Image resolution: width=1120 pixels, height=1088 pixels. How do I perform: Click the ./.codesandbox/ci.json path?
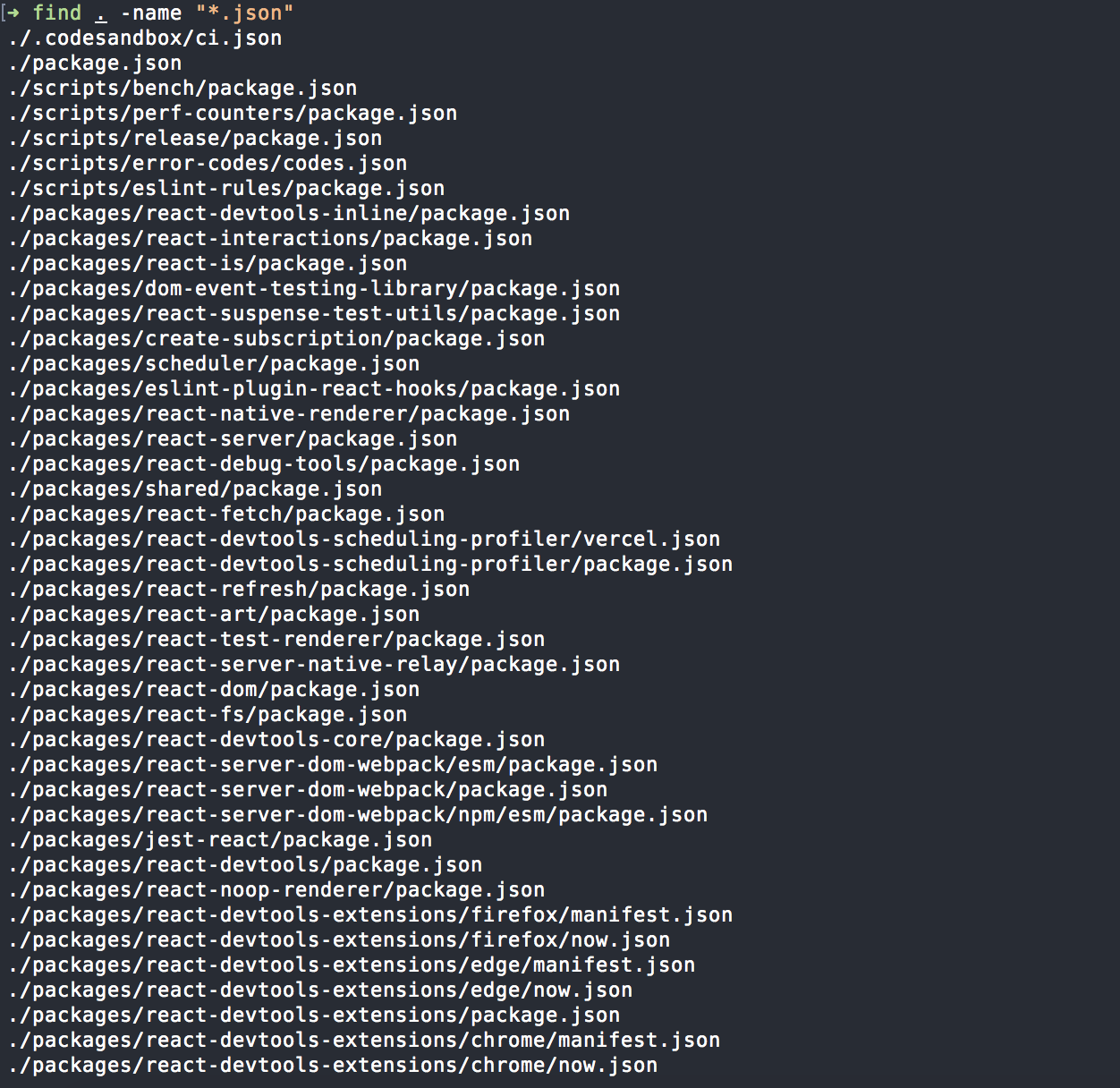click(145, 38)
